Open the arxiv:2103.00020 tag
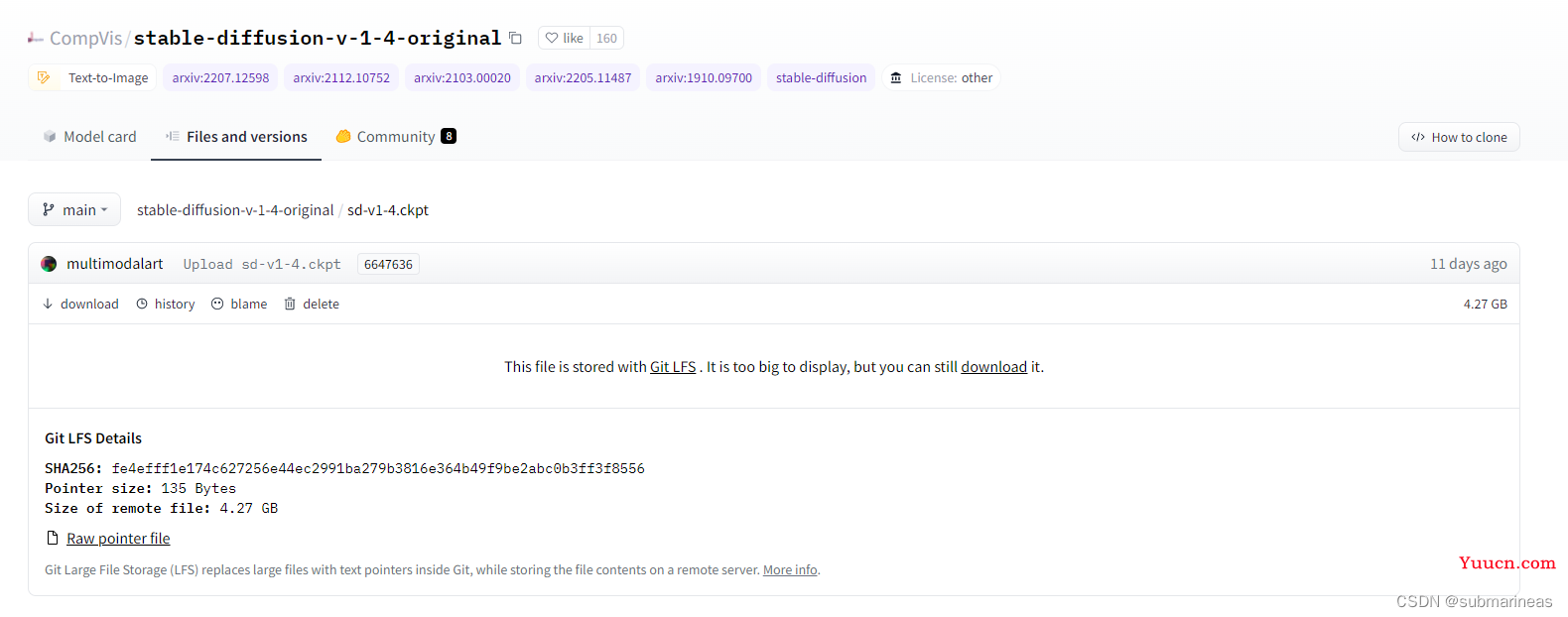This screenshot has height=617, width=1568. 462,77
